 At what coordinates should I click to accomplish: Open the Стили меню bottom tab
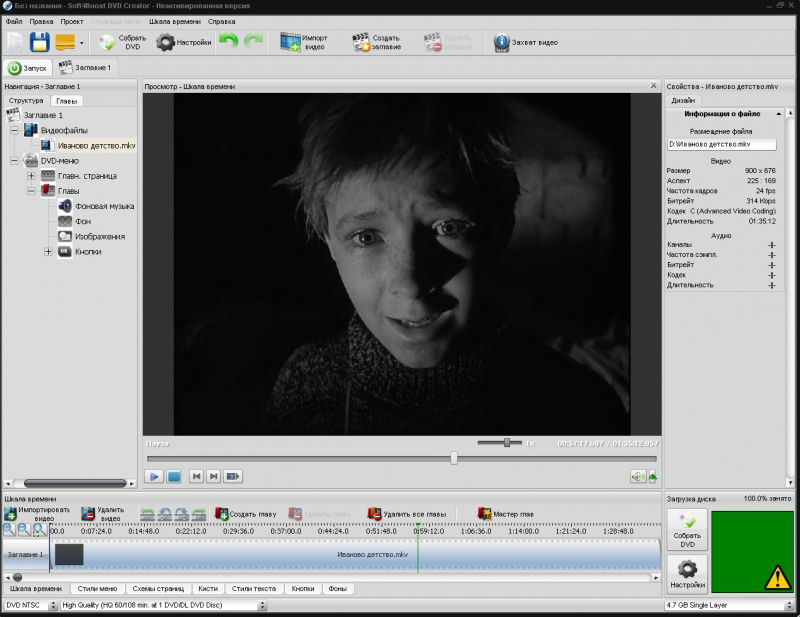(x=97, y=589)
